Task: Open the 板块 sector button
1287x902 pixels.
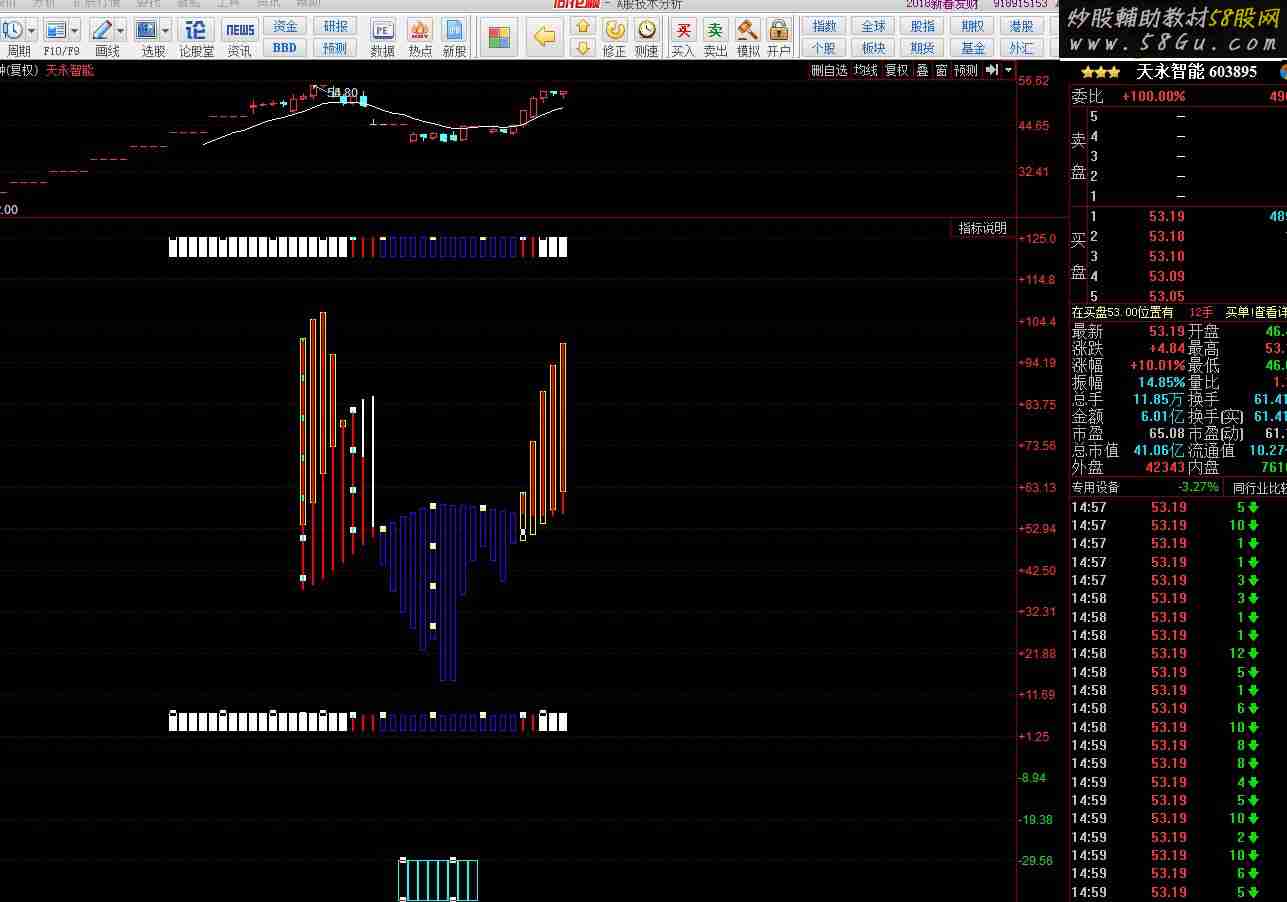Action: click(873, 48)
